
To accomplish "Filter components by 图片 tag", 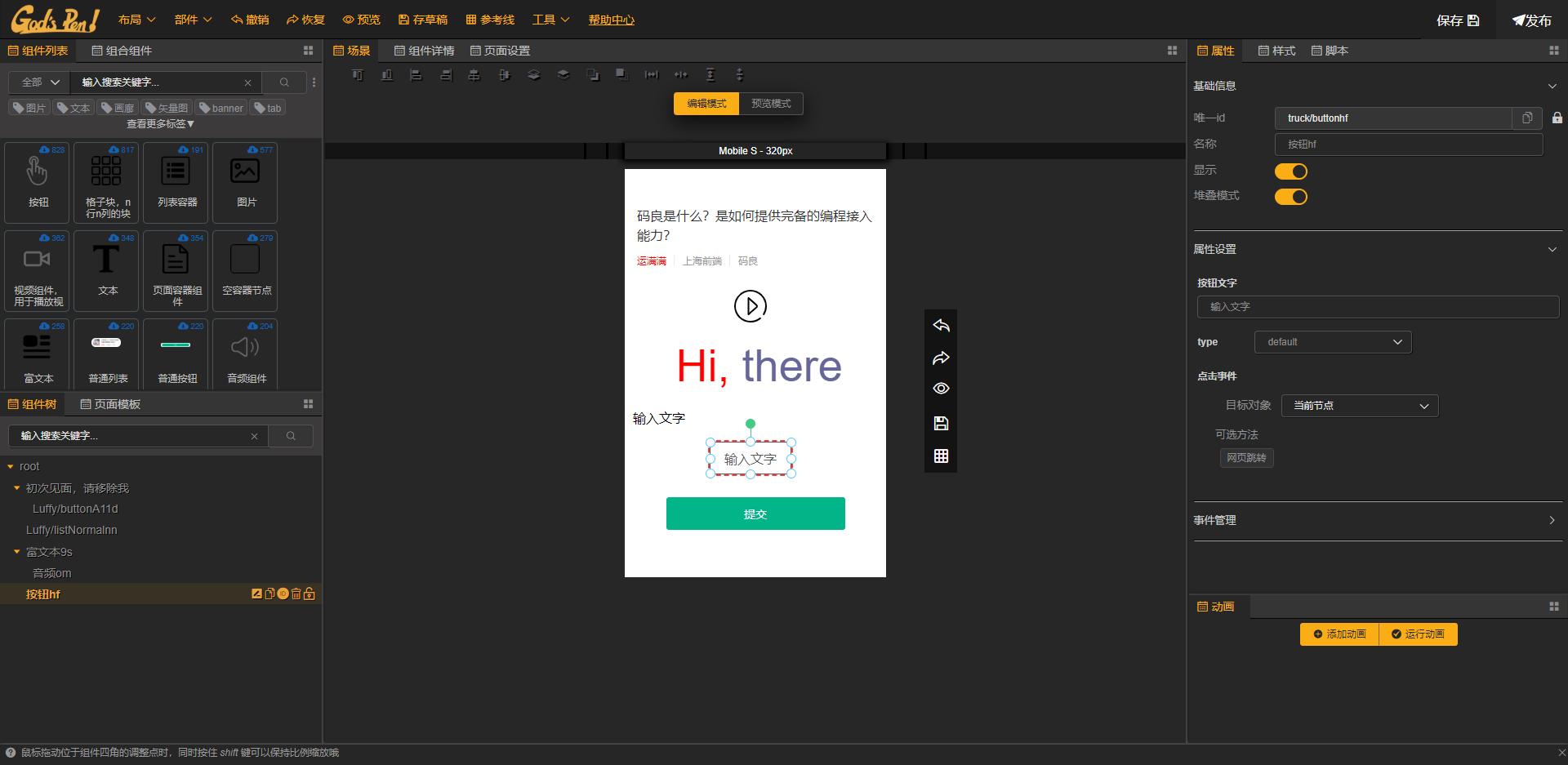I will (29, 108).
